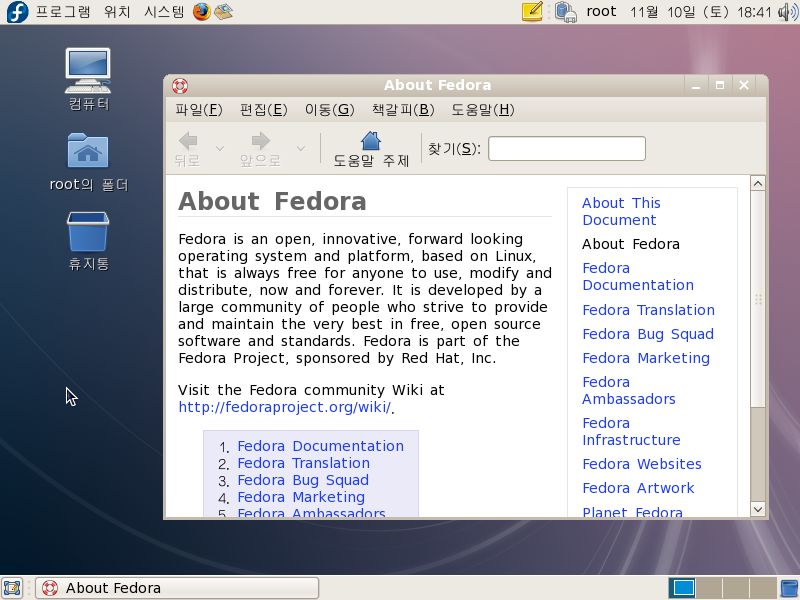Screen dimensions: 800x600
Task: Click the root user name in panel
Action: pos(601,12)
